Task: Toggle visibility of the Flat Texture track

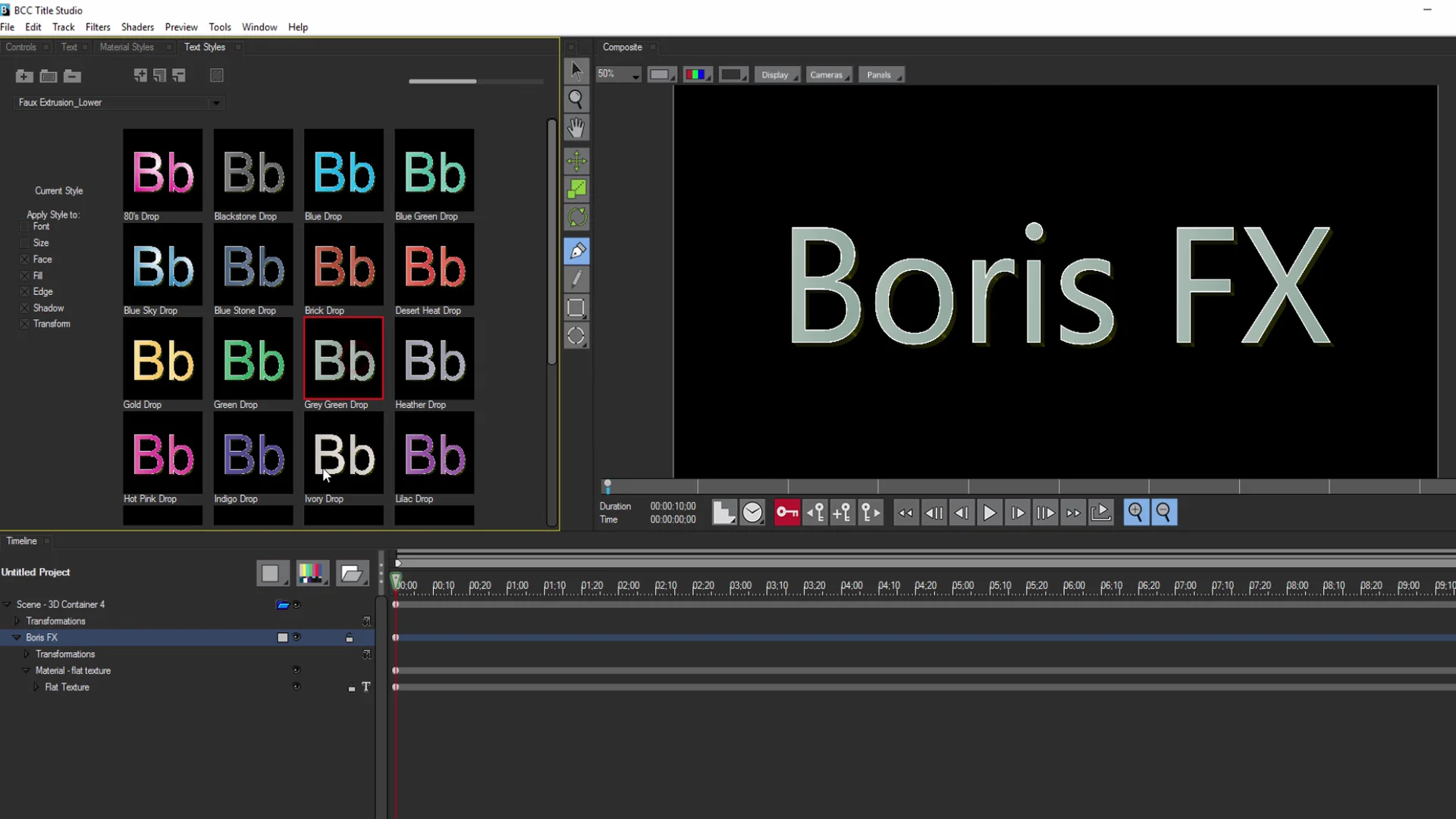Action: pos(297,686)
